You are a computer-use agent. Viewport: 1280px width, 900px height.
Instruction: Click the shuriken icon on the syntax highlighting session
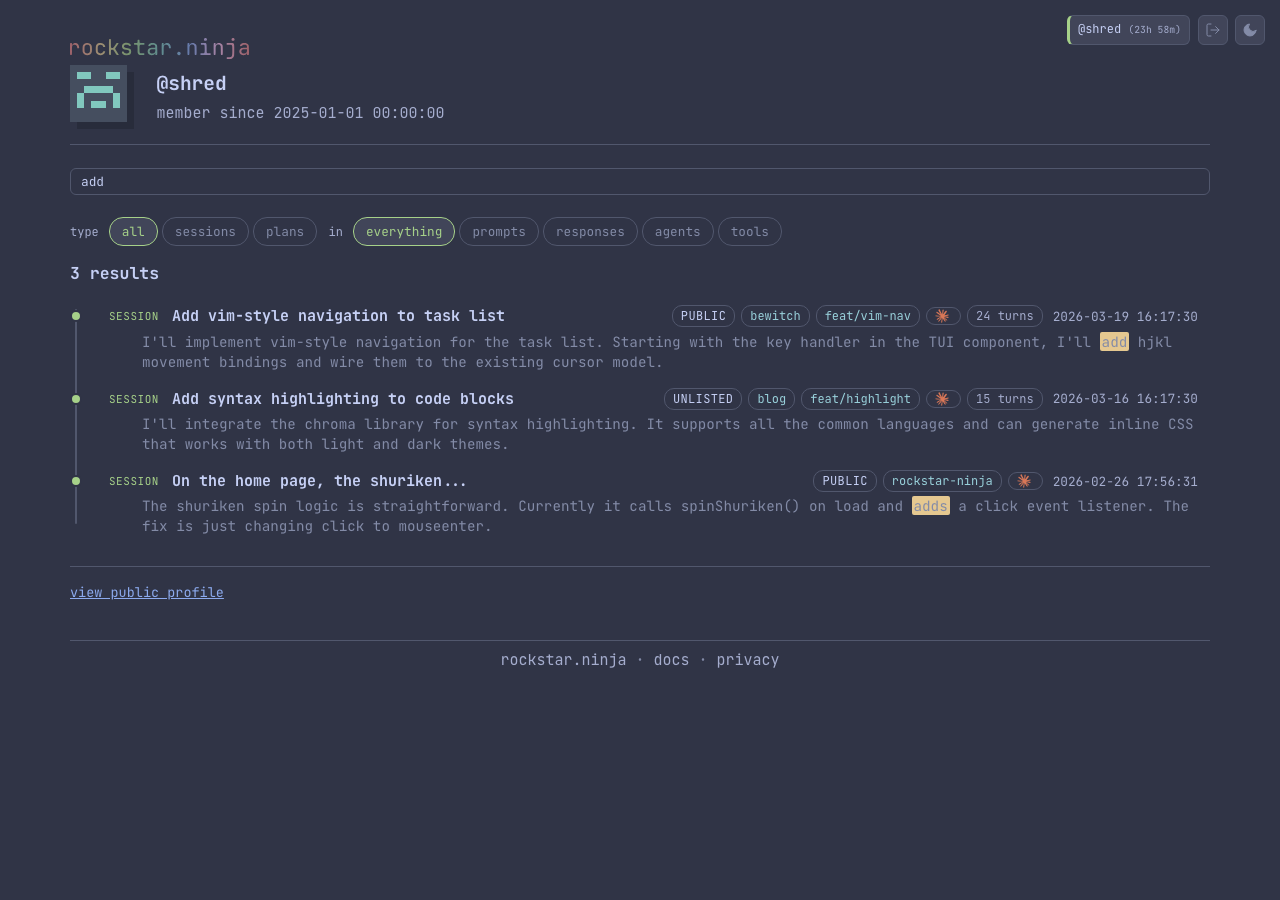pos(942,398)
